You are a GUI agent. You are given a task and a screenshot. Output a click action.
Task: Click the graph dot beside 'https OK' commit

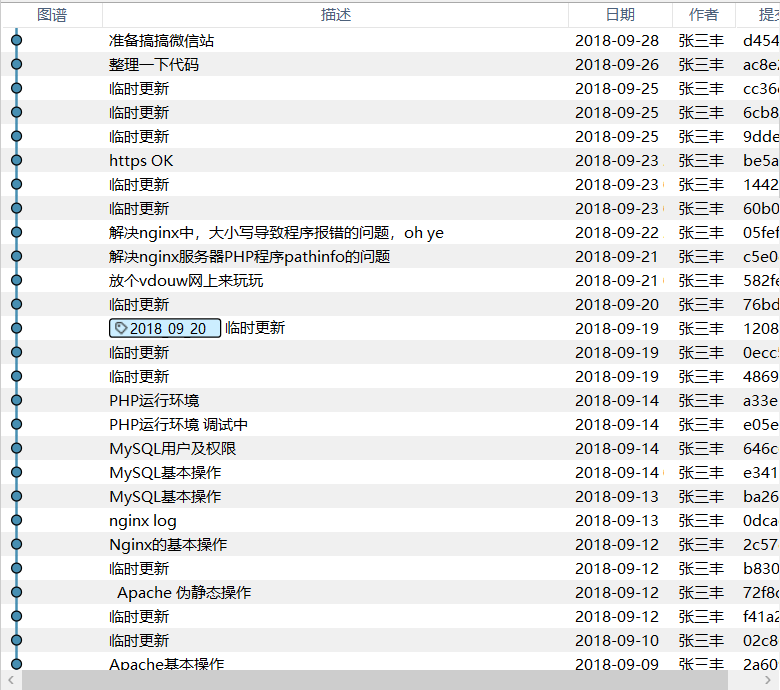[16, 161]
